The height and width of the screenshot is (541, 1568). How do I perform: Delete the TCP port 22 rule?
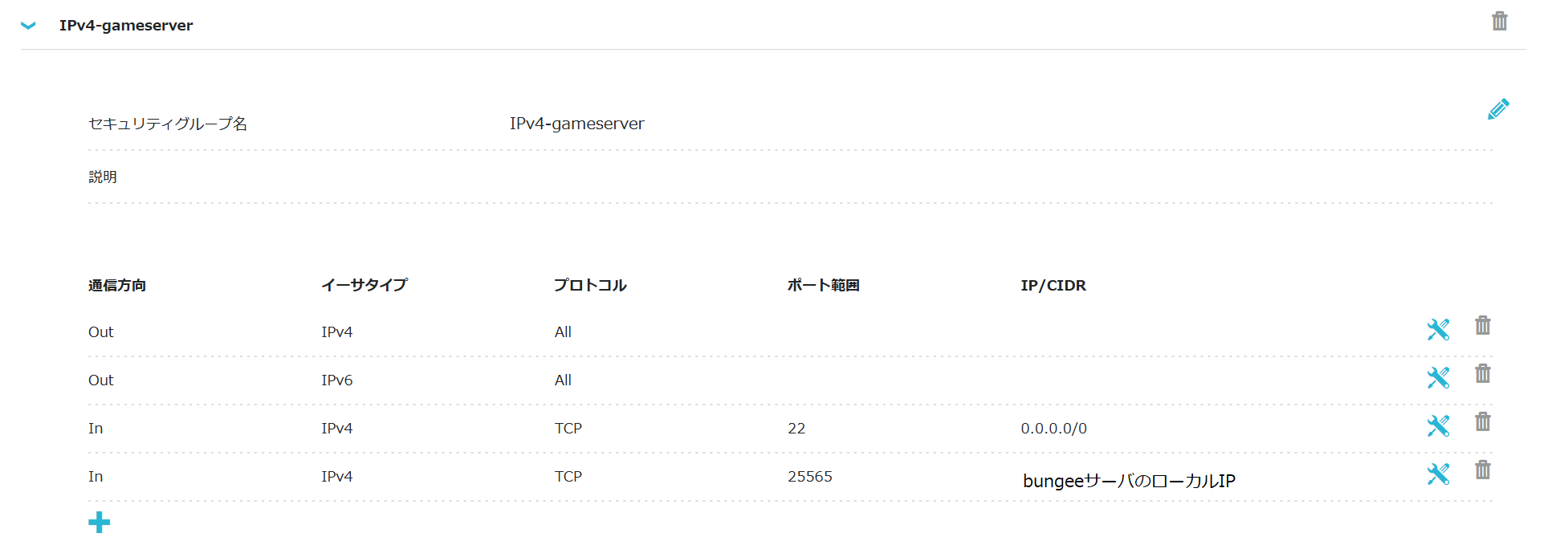(x=1482, y=422)
